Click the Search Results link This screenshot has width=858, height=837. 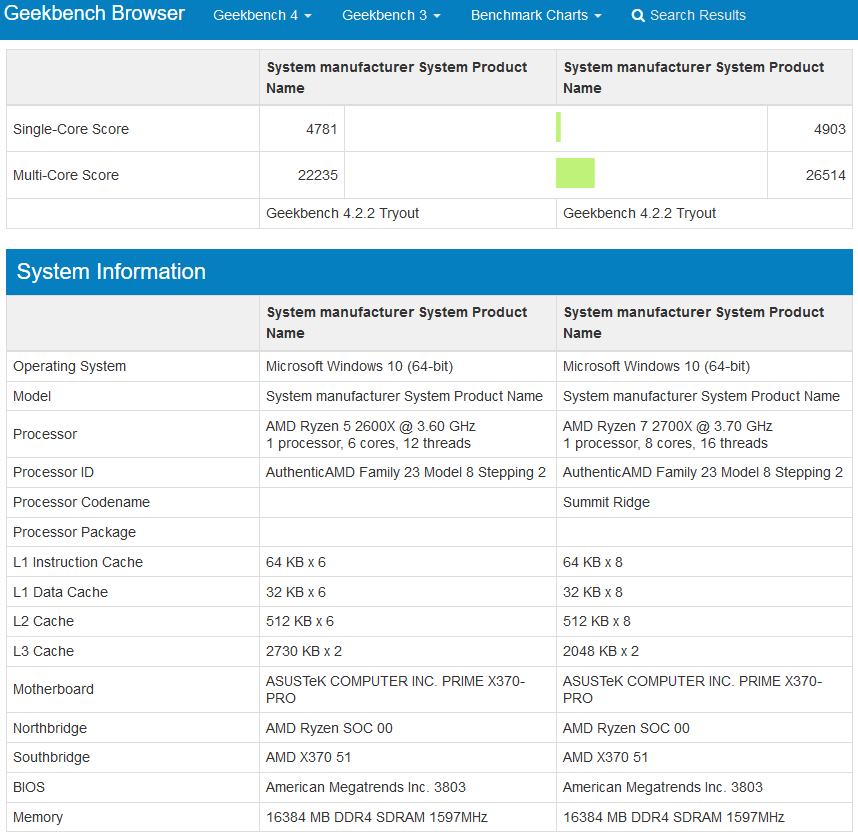pos(698,15)
